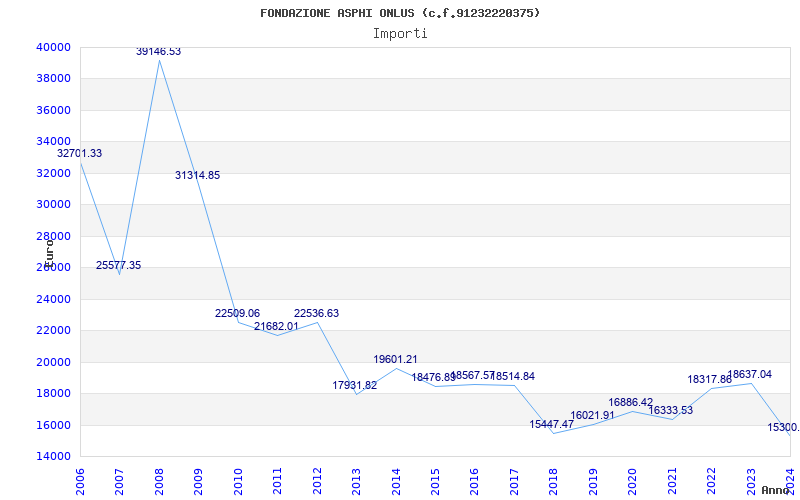Select the data label 39146.53
Viewport: 800px width, 500px height.
[x=158, y=52]
